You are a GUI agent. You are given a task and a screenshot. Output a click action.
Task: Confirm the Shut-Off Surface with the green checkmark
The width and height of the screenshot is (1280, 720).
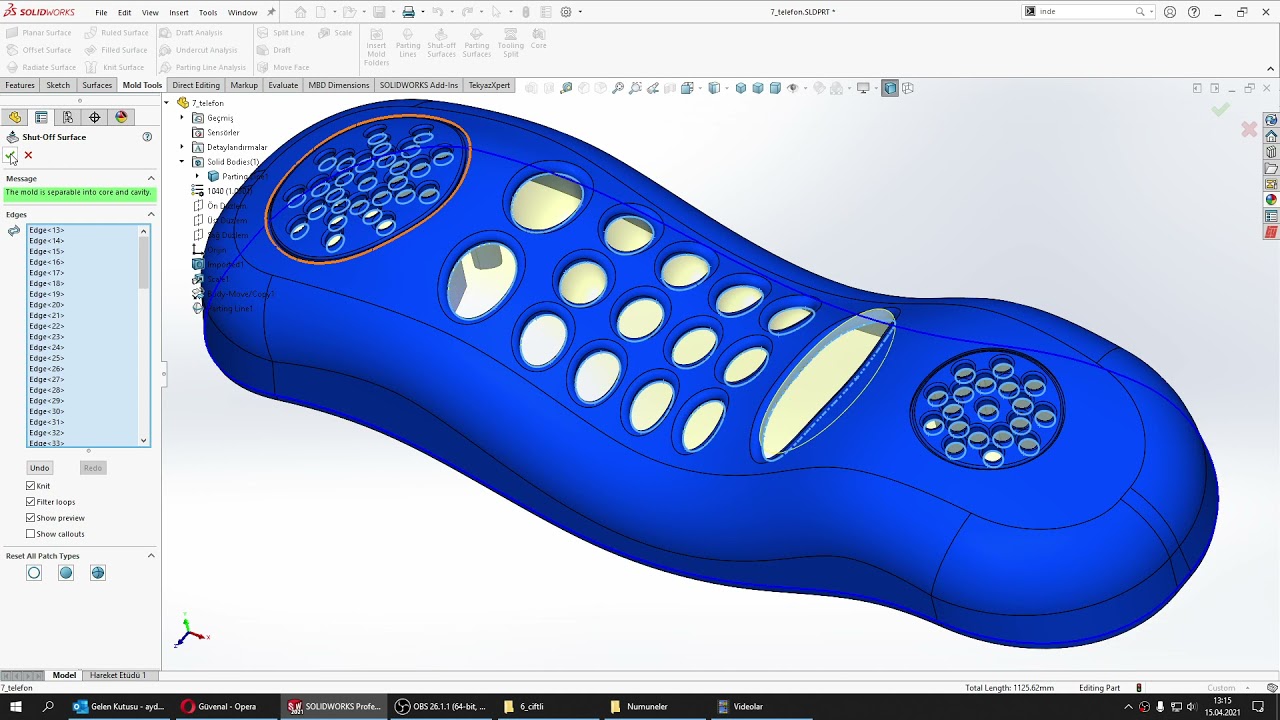tap(10, 155)
